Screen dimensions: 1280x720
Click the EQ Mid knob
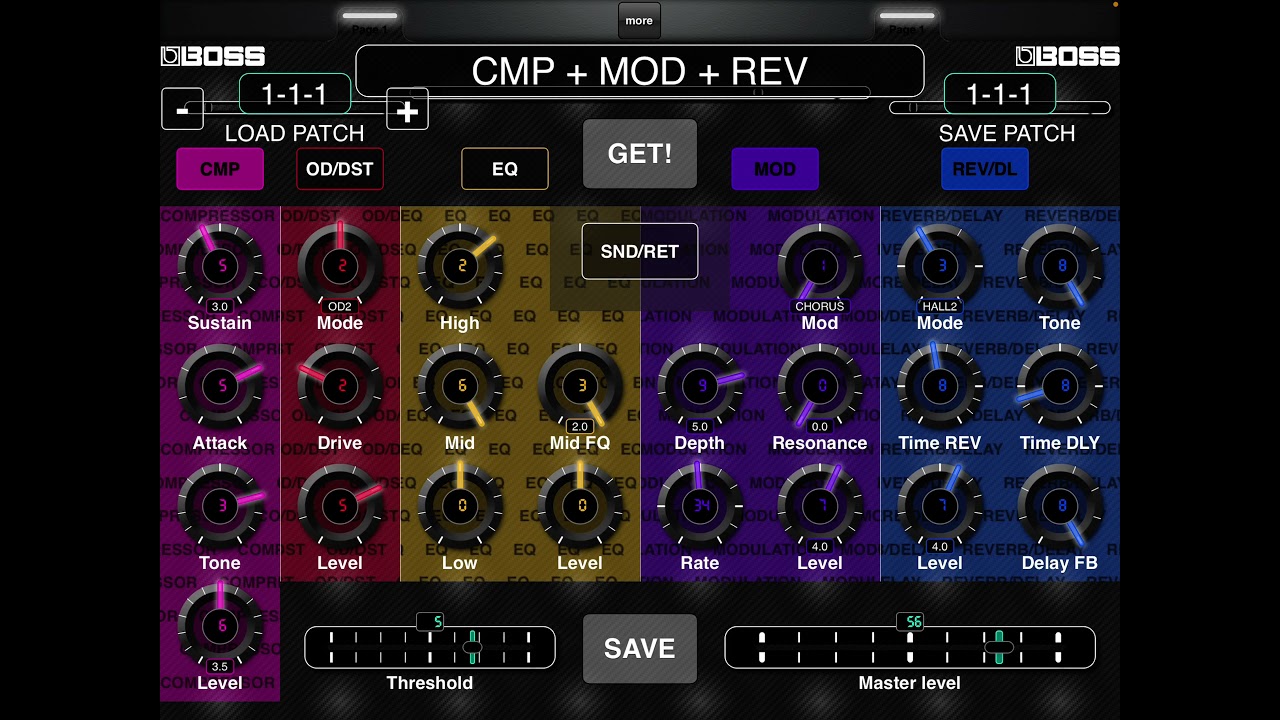tap(460, 386)
